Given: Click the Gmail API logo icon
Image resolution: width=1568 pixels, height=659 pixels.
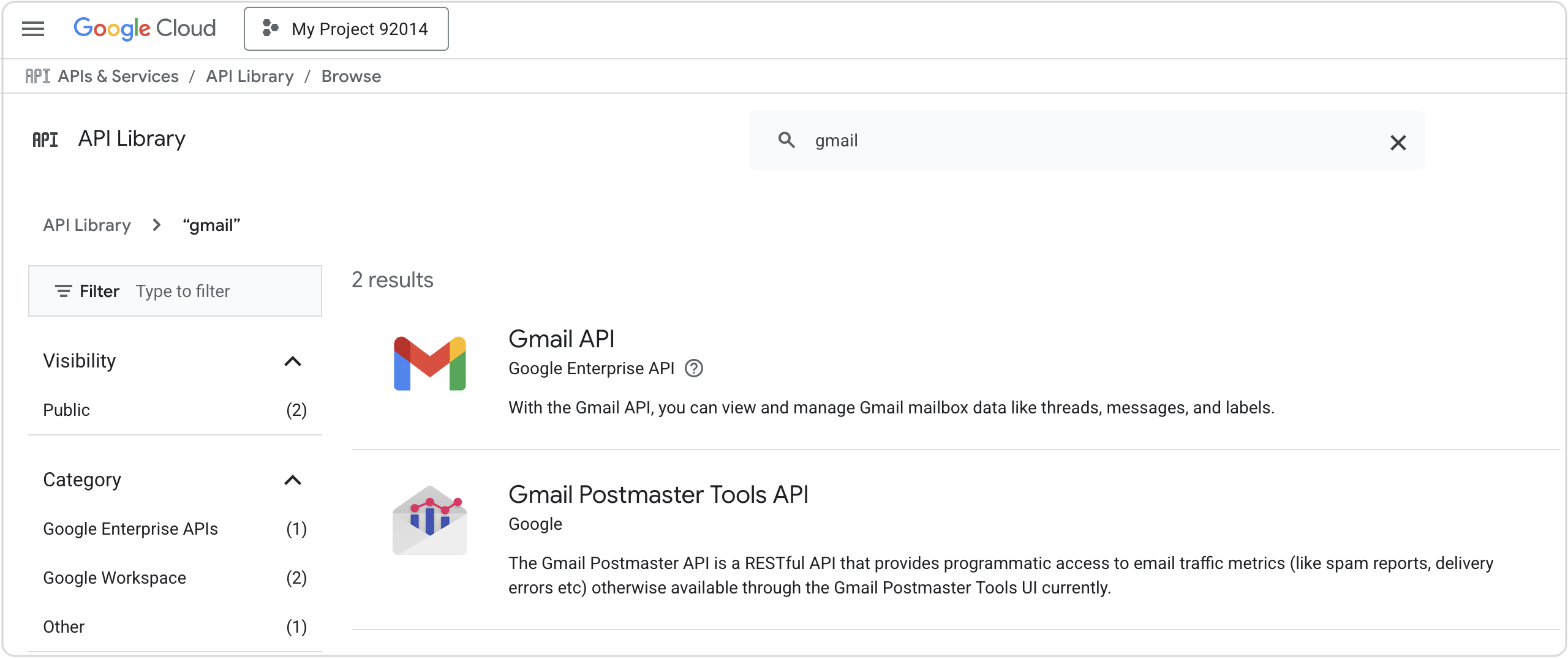Looking at the screenshot, I should coord(429,364).
